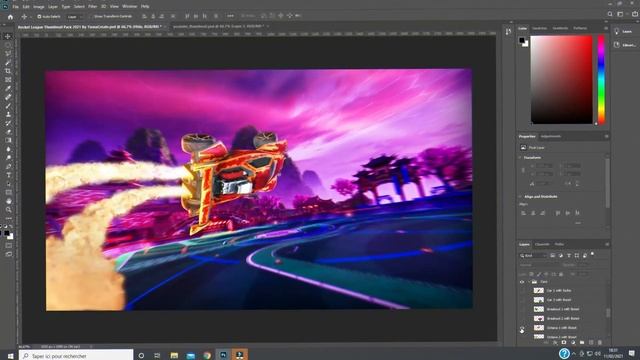
Task: Toggle the Auto-Select checkbox
Action: tap(39, 17)
